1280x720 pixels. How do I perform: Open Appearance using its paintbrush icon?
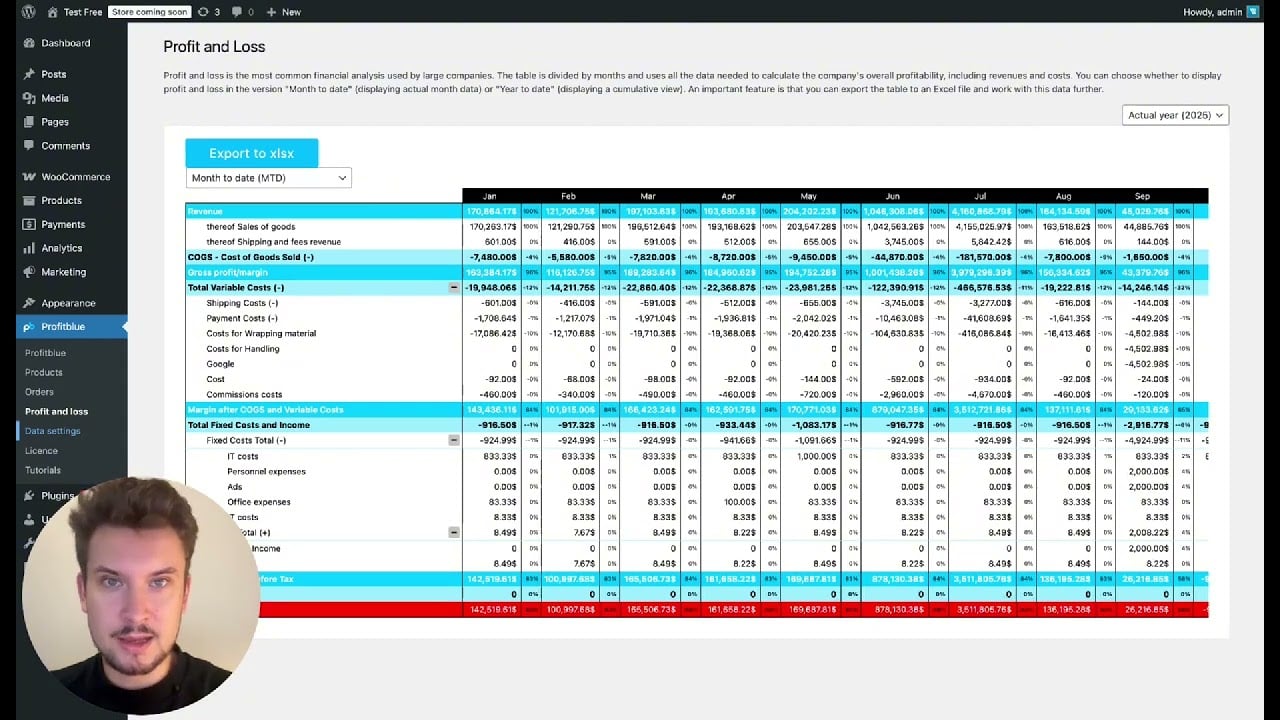[x=28, y=302]
